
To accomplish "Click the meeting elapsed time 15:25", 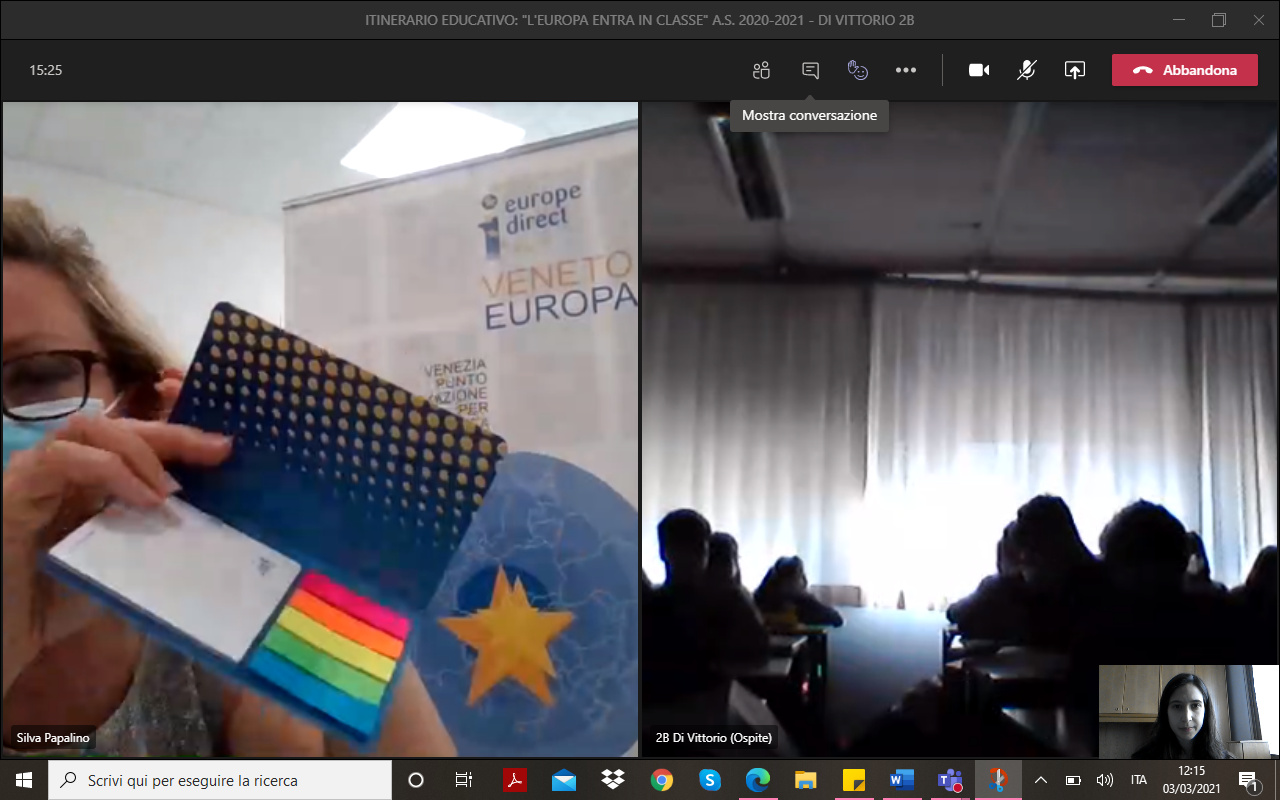I will click(x=46, y=70).
